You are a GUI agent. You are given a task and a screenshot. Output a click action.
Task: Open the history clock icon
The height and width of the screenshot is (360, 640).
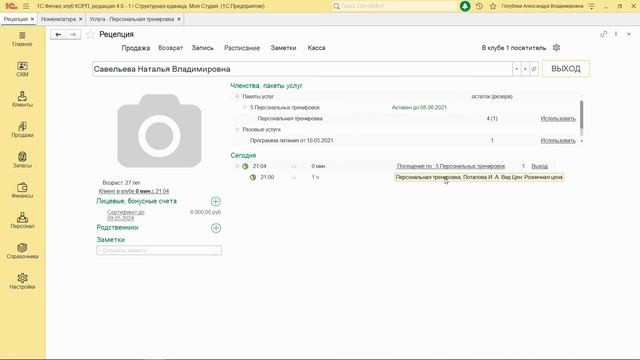[479, 6]
